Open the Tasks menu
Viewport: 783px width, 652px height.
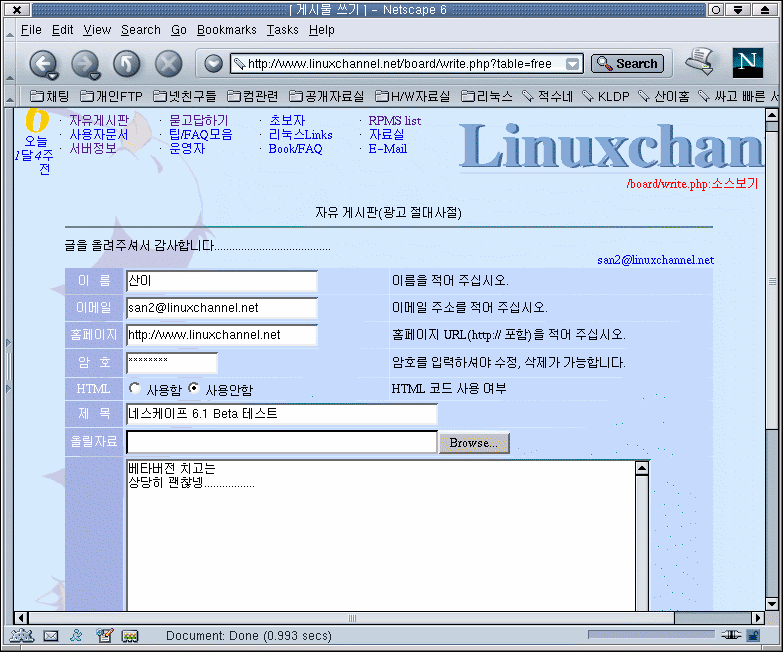pyautogui.click(x=282, y=30)
